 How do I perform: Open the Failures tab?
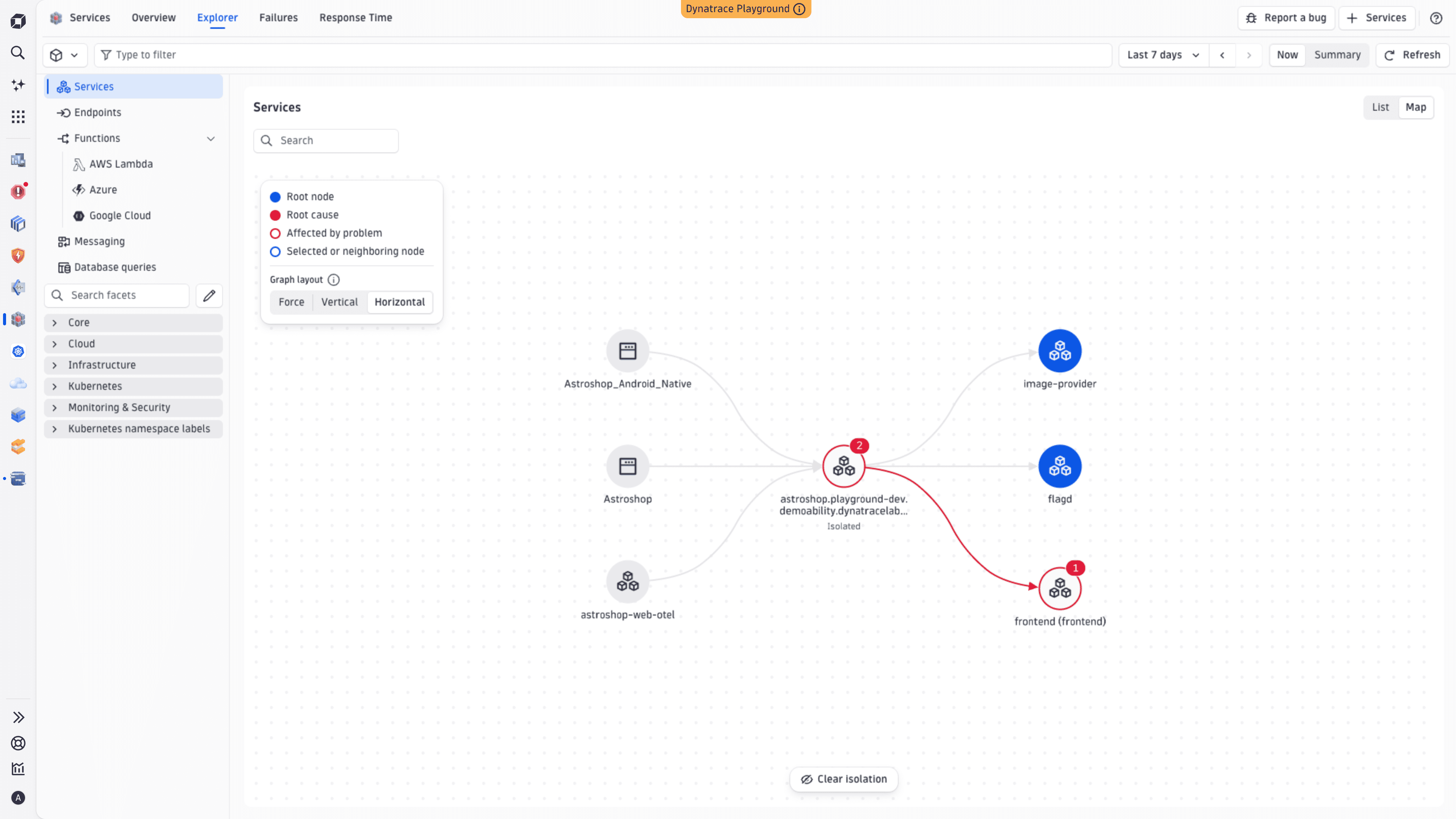(278, 18)
